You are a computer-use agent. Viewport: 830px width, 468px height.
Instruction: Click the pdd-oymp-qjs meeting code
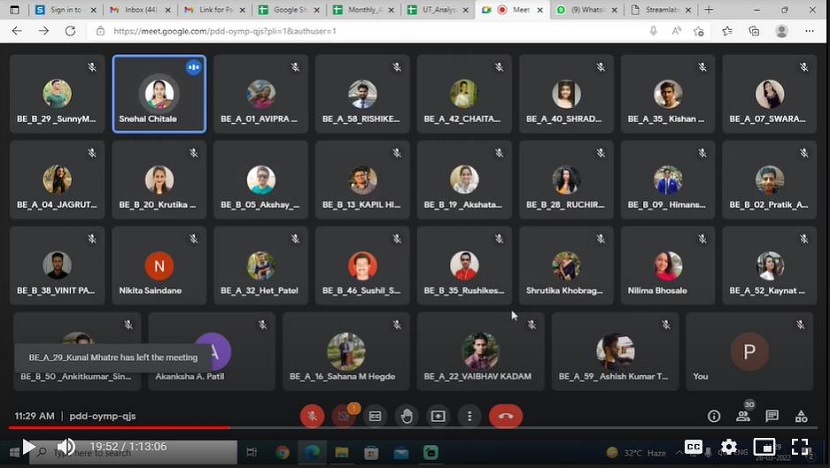pos(103,416)
